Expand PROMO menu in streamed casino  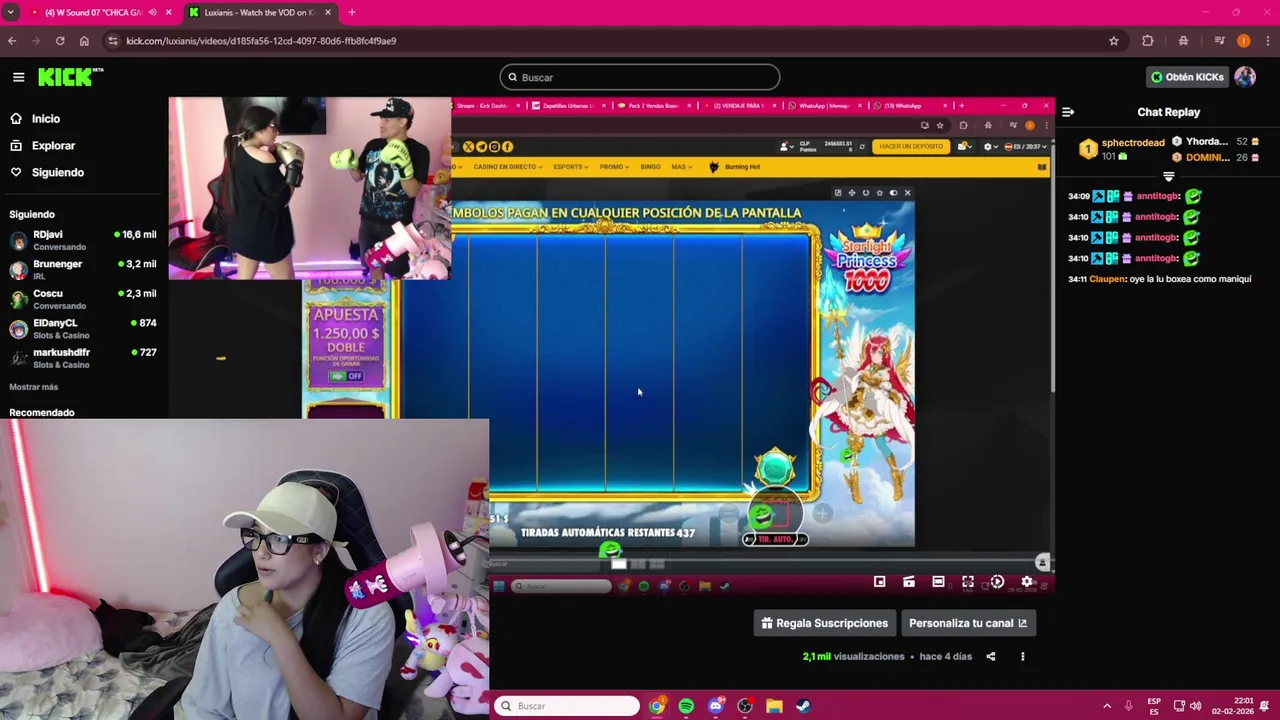tap(613, 167)
